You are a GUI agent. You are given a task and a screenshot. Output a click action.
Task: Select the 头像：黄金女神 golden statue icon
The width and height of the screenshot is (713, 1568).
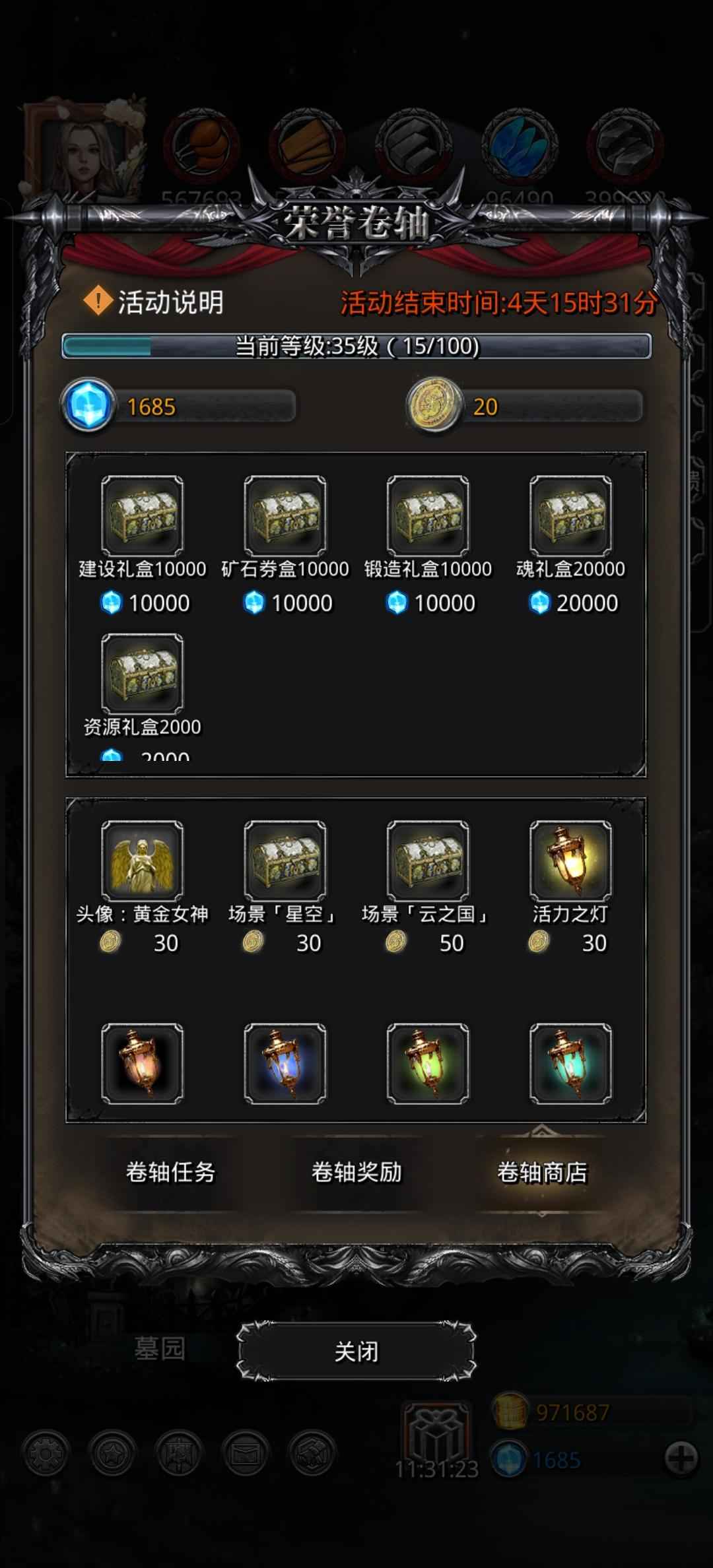coord(142,861)
